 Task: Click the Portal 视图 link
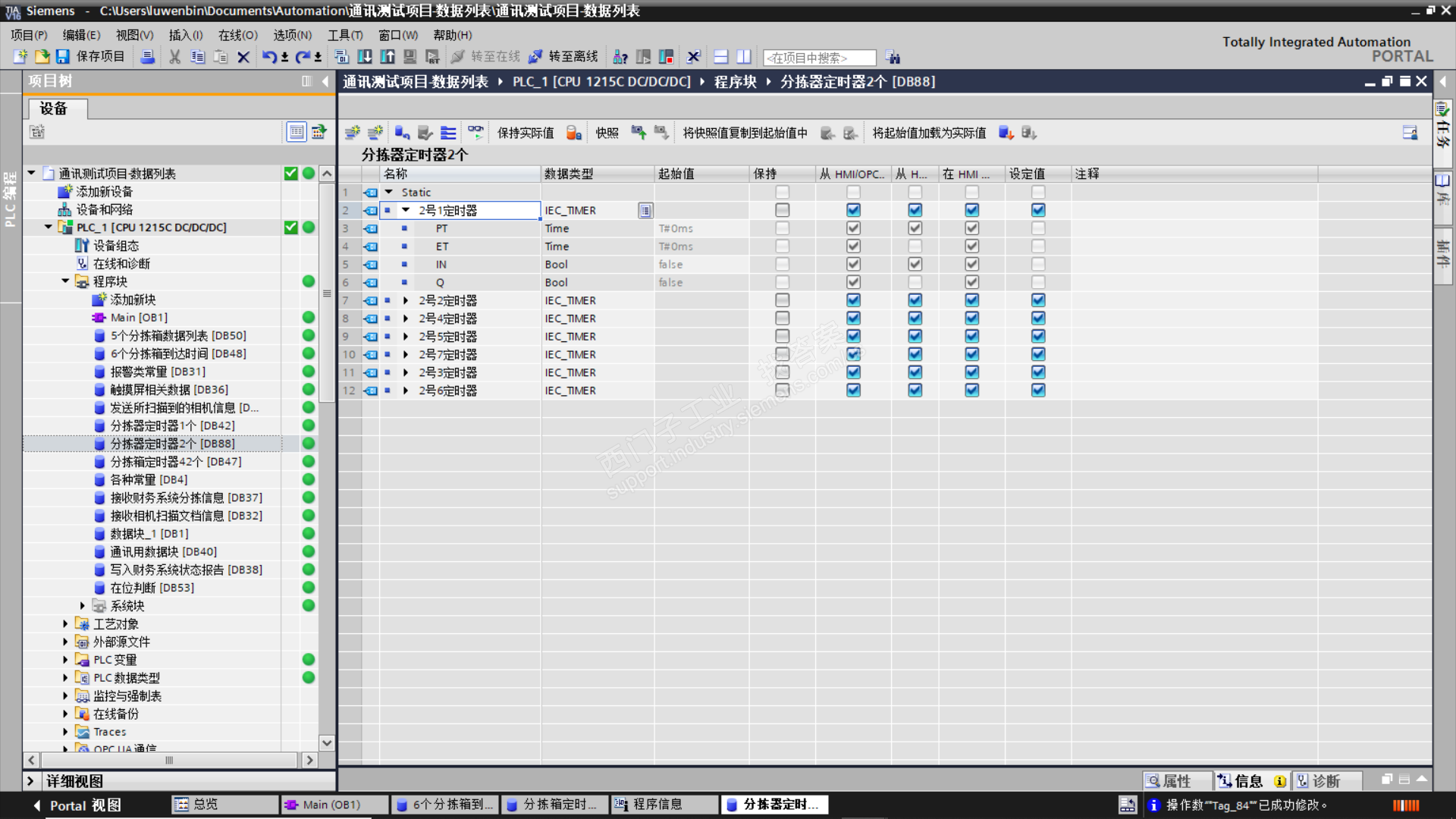(84, 805)
